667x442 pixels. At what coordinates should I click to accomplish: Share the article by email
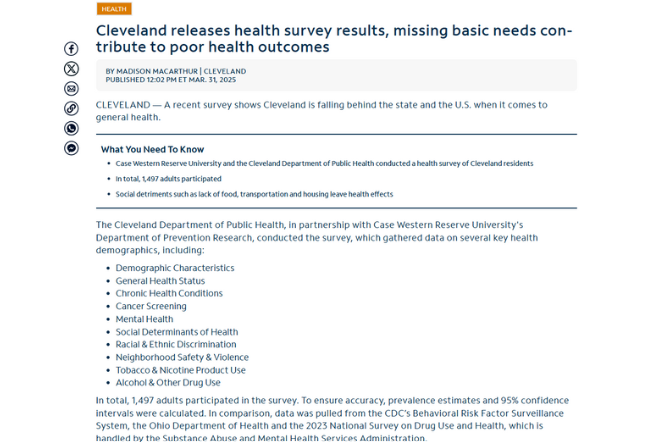pyautogui.click(x=71, y=89)
